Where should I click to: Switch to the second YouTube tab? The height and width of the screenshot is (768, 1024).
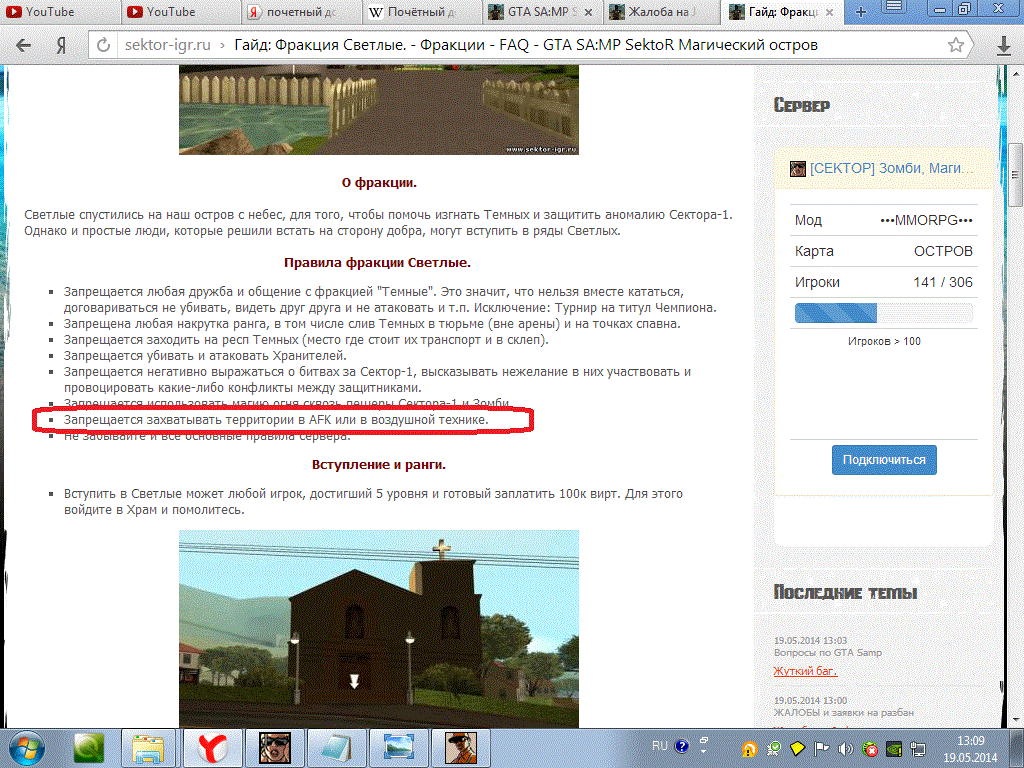point(180,12)
